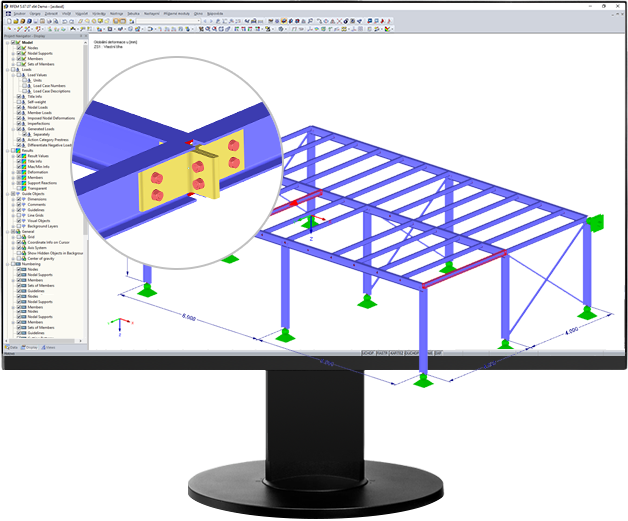Open the Zobrazit menu
628x521 pixels.
point(51,14)
